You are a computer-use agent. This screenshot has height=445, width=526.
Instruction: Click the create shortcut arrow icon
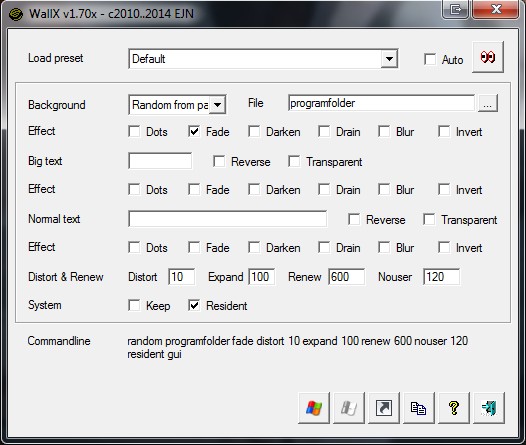(x=384, y=408)
